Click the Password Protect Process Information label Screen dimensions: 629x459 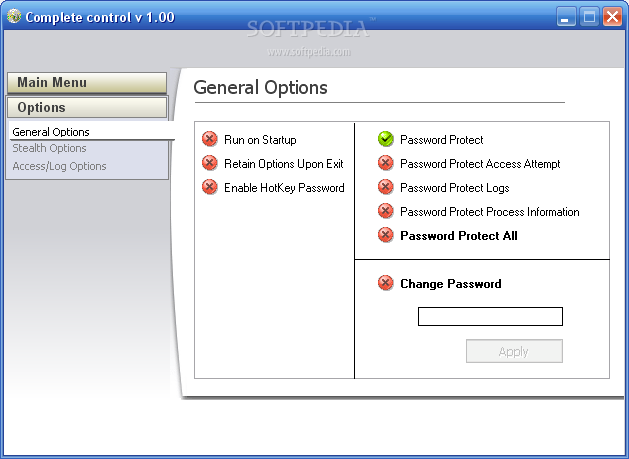(490, 212)
